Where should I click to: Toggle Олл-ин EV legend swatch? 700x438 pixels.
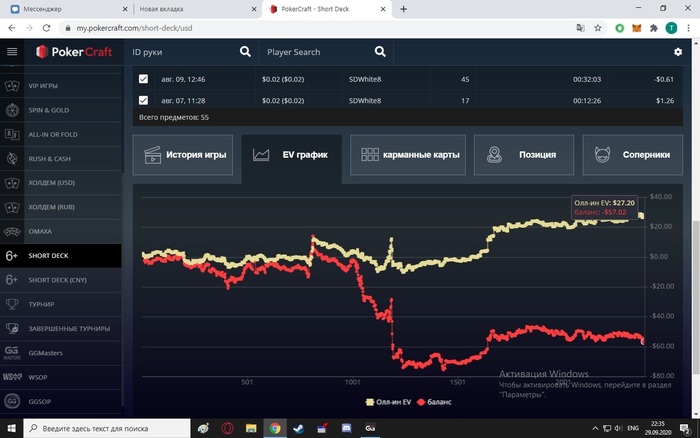(x=370, y=402)
